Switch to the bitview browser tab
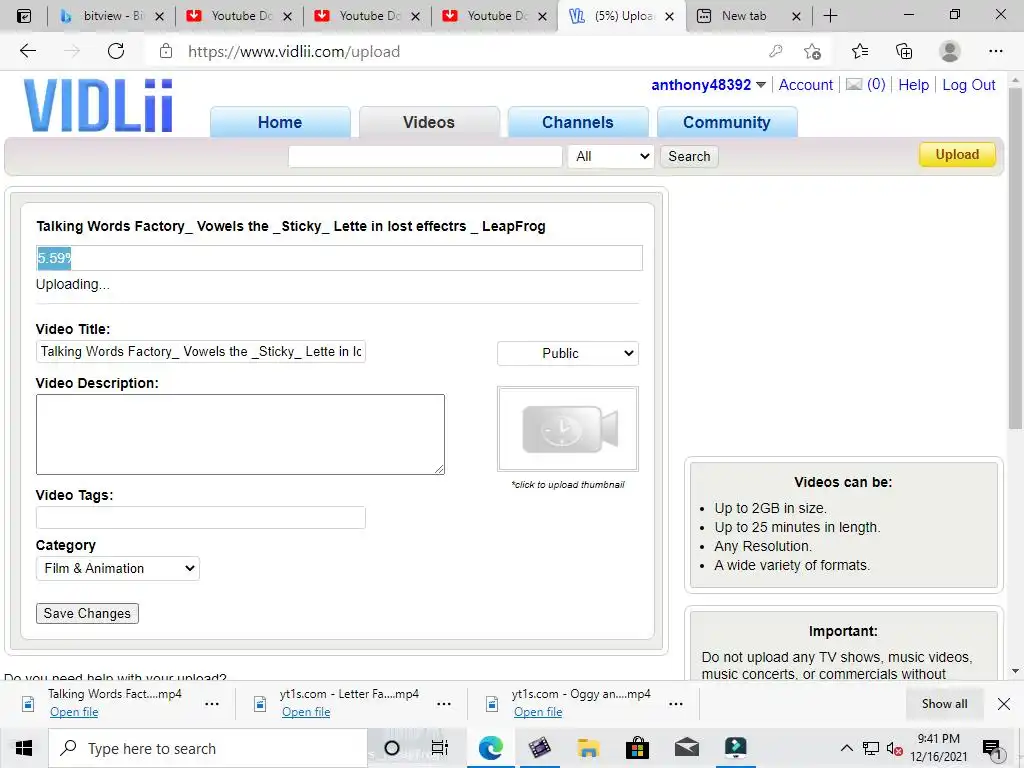This screenshot has height=768, width=1024. point(112,16)
